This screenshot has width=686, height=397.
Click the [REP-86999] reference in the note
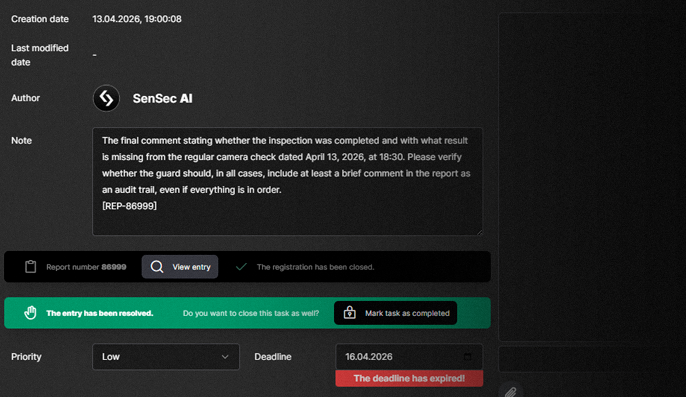click(x=130, y=206)
